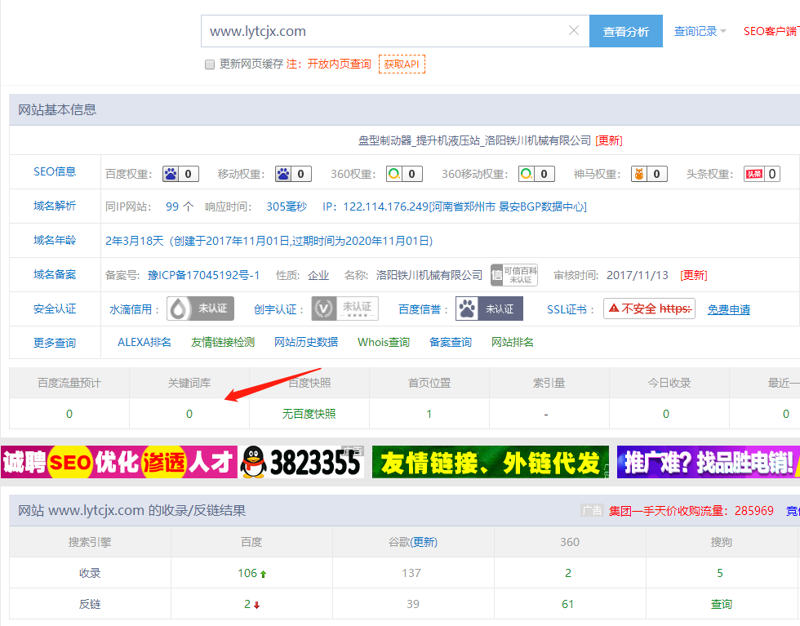Open the 开放内页查询 link
The height and width of the screenshot is (626, 800).
tap(339, 64)
